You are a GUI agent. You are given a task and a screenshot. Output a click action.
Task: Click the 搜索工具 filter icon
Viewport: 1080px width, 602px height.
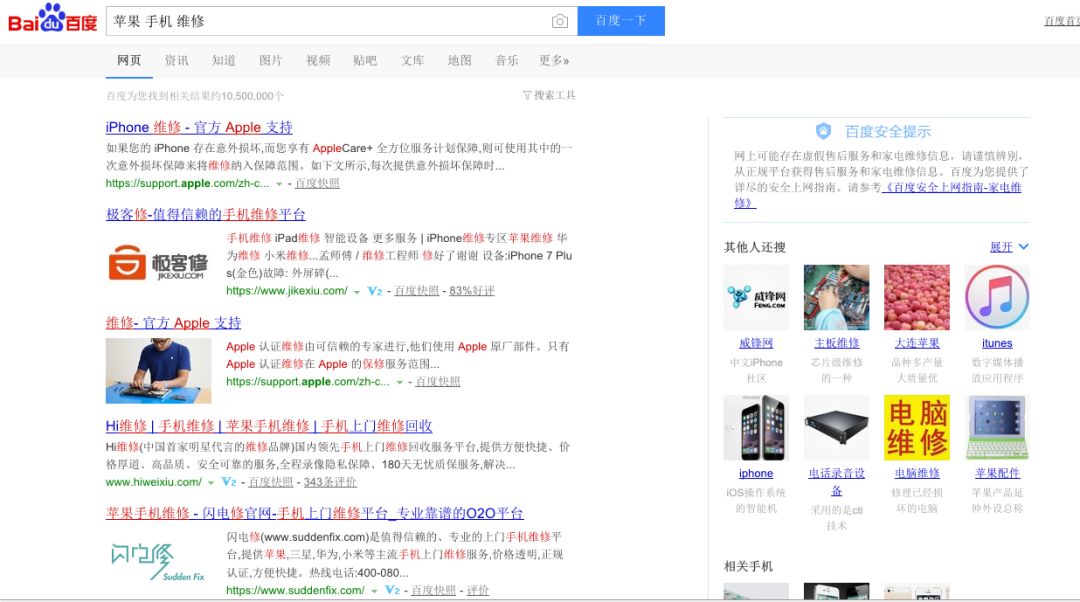[527, 95]
